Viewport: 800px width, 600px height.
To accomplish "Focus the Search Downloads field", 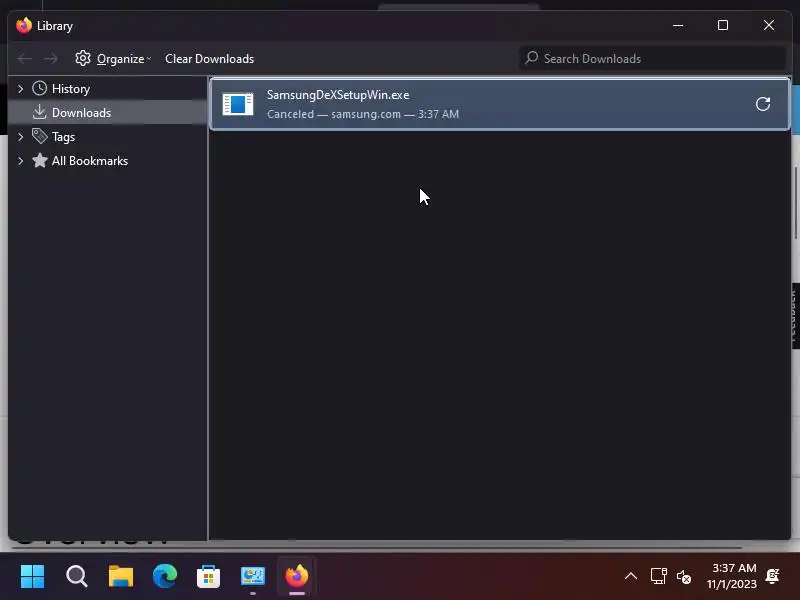I will [652, 58].
